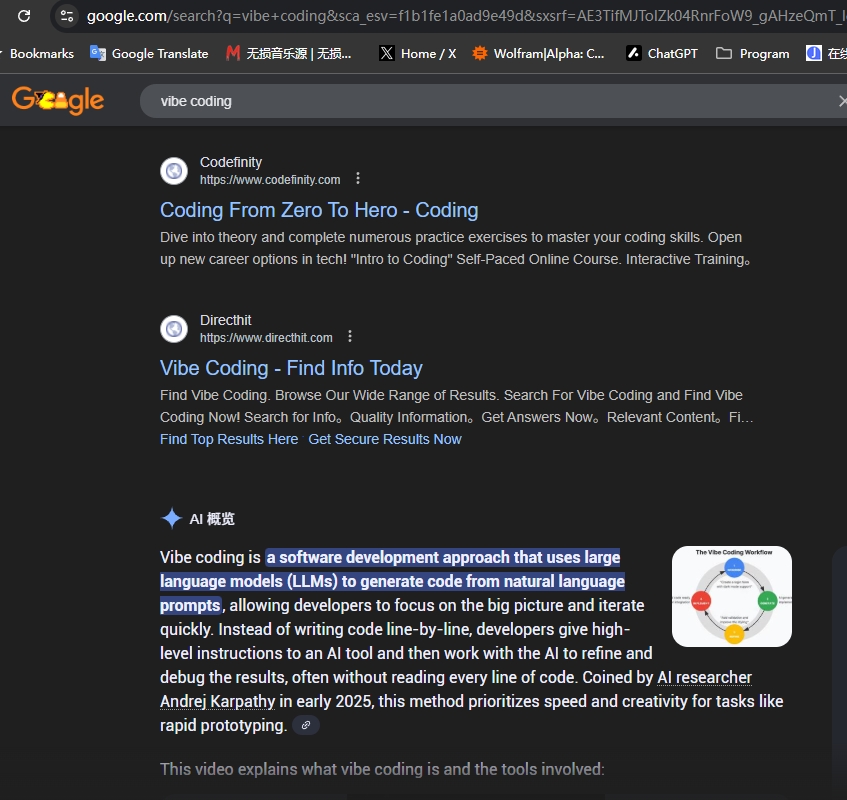Open 'Vibe Coding - Find Info Today' result

click(x=291, y=368)
